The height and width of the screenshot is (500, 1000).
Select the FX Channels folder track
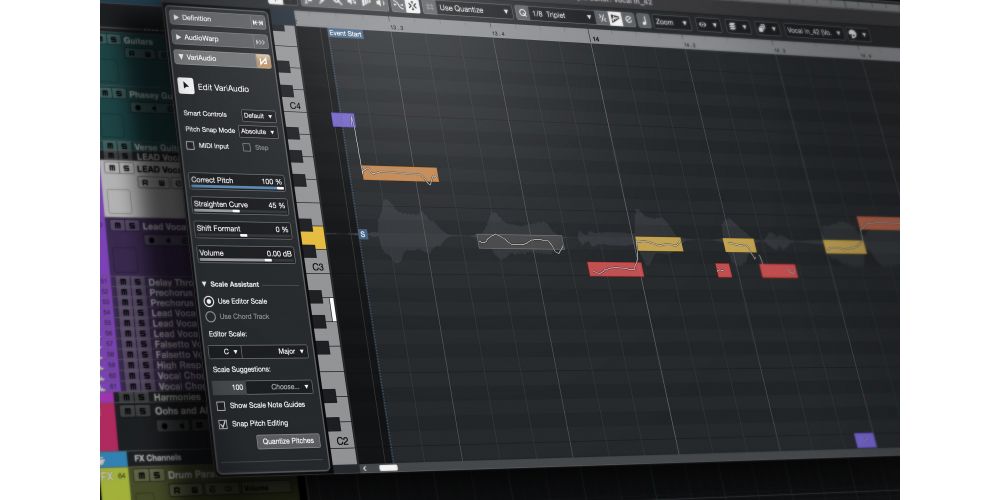157,458
